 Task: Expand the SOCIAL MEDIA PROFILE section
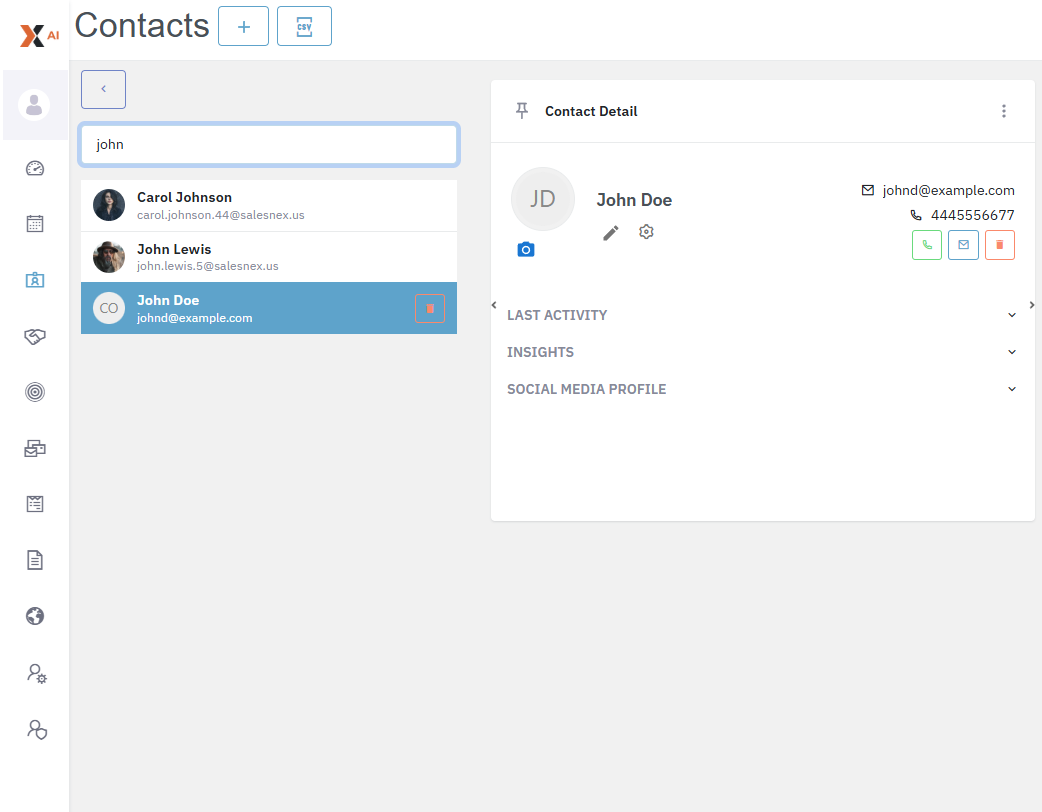(x=1011, y=389)
